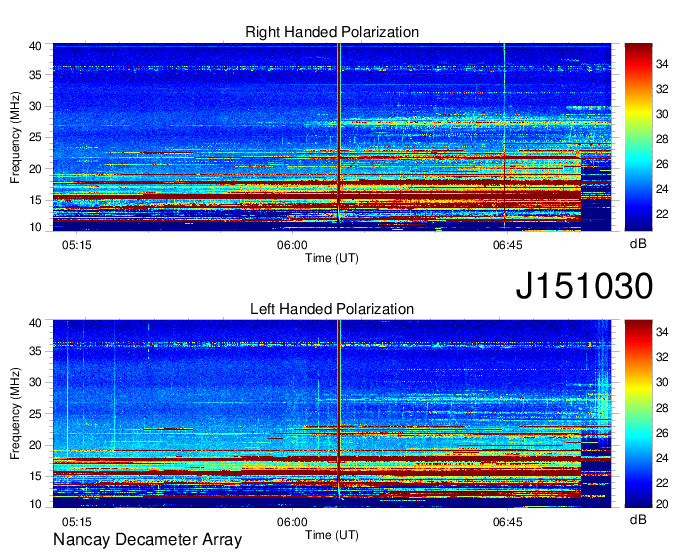
Task: Click the 25 MHz tick on Left Handed plot
Action: pyautogui.click(x=35, y=414)
